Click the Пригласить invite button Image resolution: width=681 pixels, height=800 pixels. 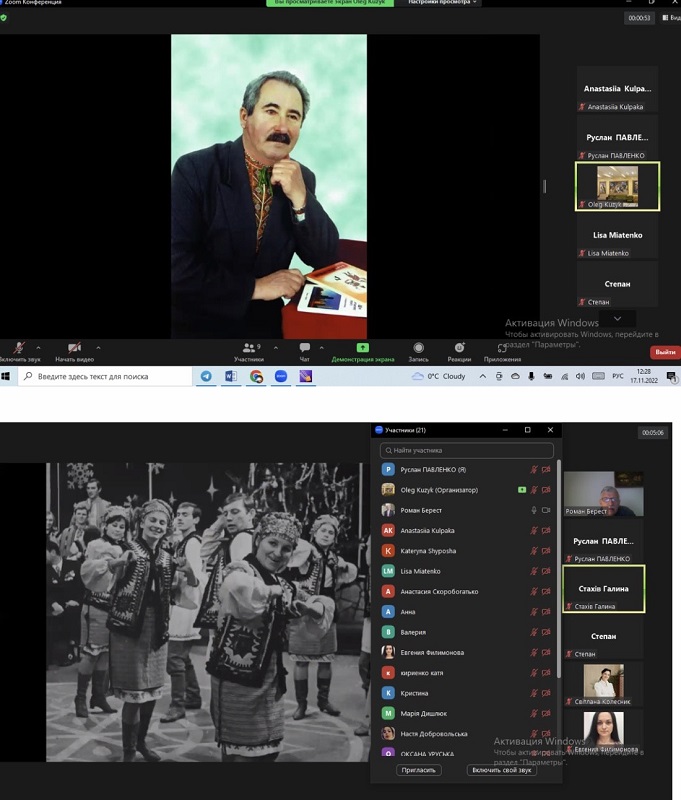click(x=418, y=770)
